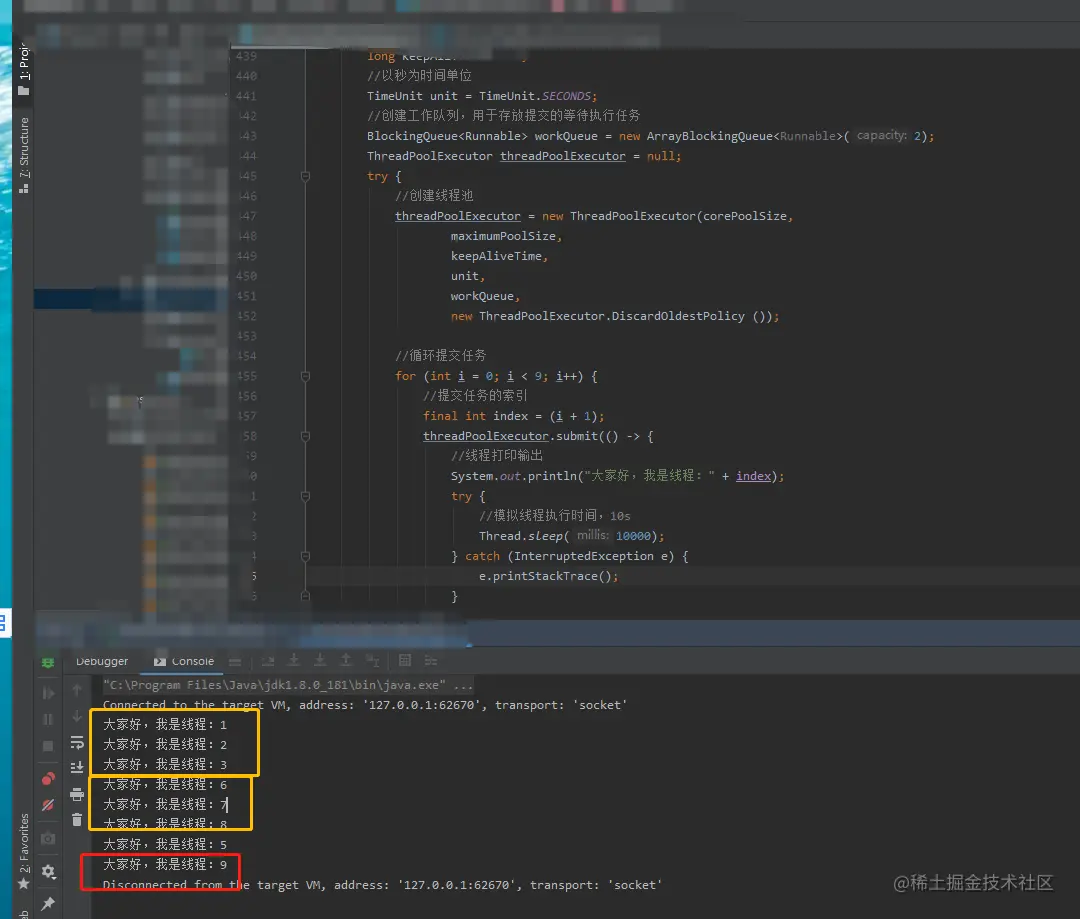Click the capacity: 2 parameter hint

[x=891, y=136]
